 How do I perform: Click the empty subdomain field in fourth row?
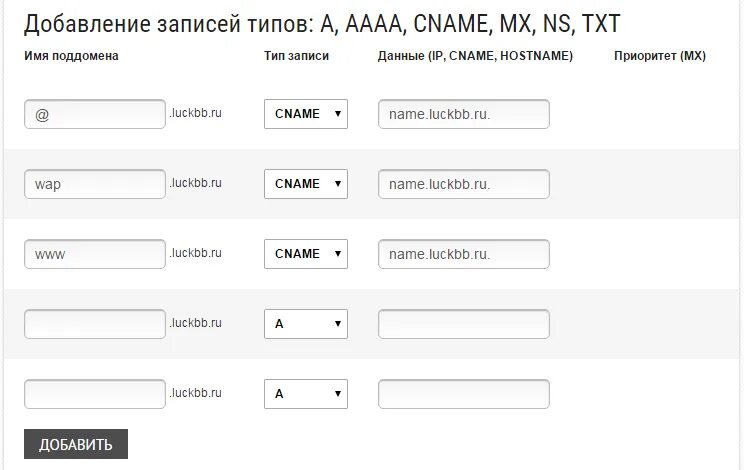(95, 324)
